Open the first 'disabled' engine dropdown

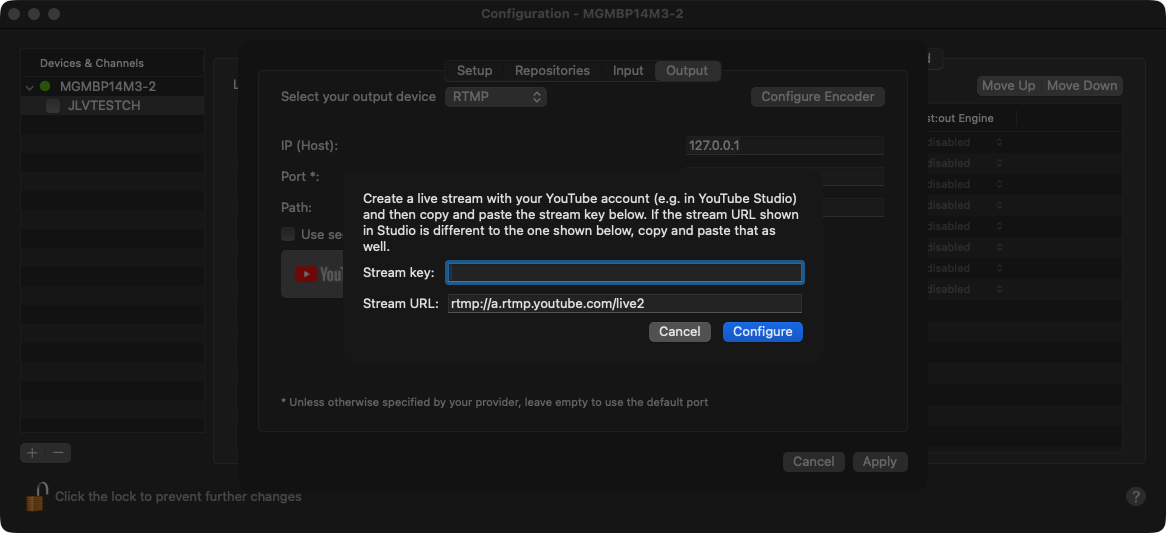[960, 142]
